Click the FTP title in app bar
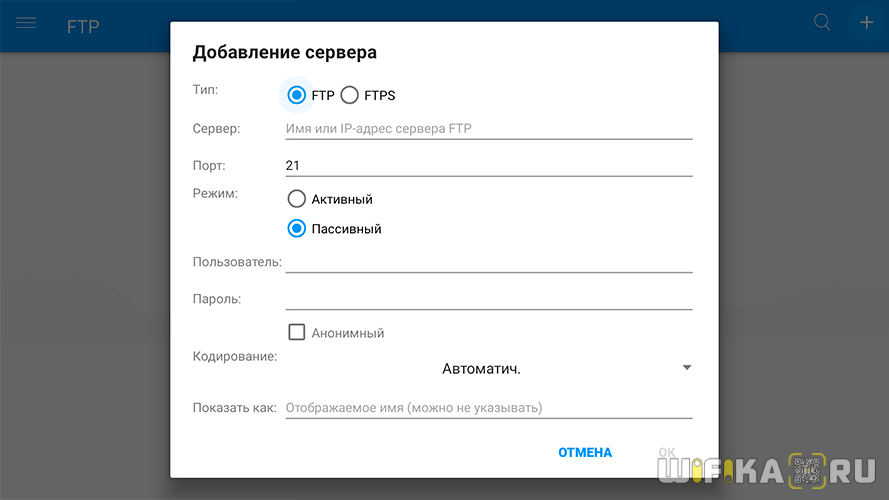The image size is (889, 500). point(83,27)
